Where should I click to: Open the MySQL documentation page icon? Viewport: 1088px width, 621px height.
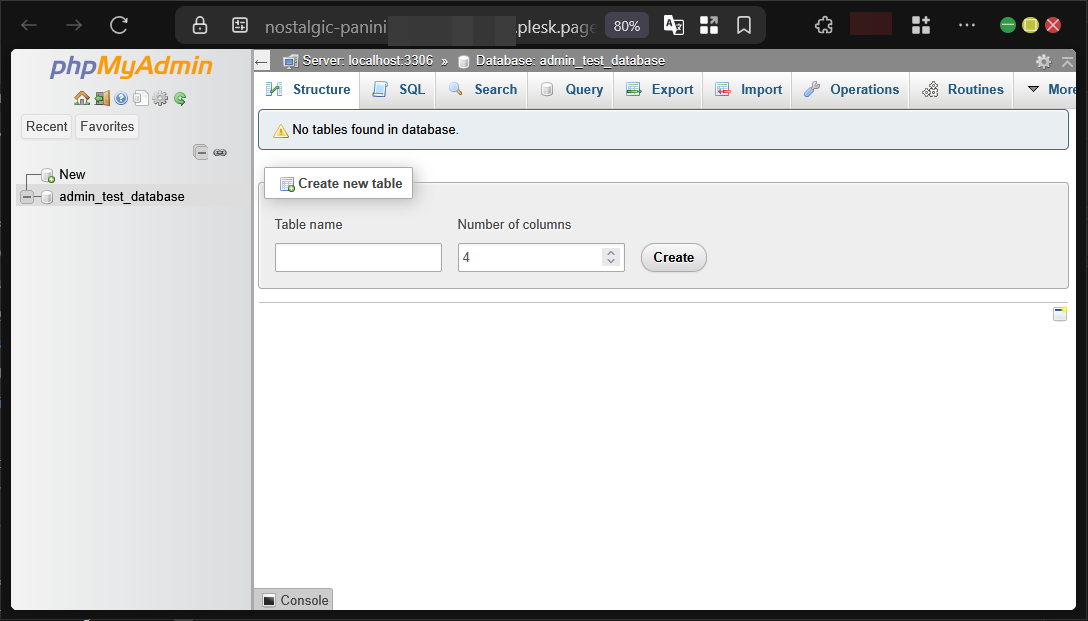[x=141, y=98]
